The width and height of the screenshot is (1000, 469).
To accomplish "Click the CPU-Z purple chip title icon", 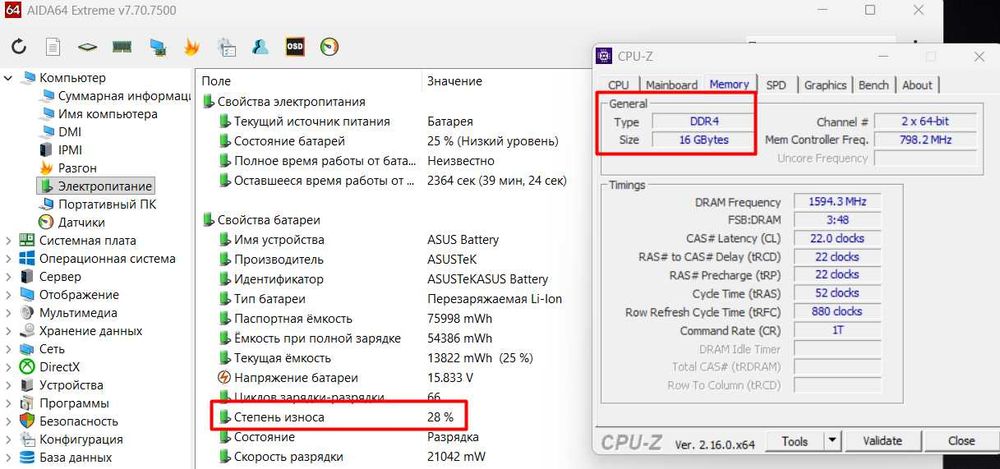I will [603, 56].
